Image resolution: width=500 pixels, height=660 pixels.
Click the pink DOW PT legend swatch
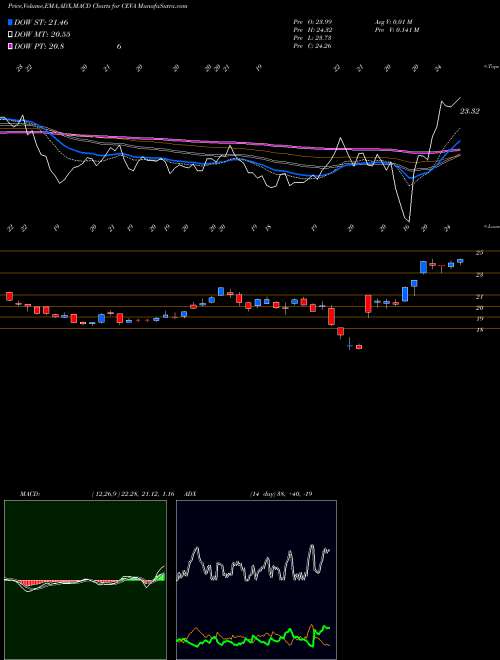(x=11, y=46)
